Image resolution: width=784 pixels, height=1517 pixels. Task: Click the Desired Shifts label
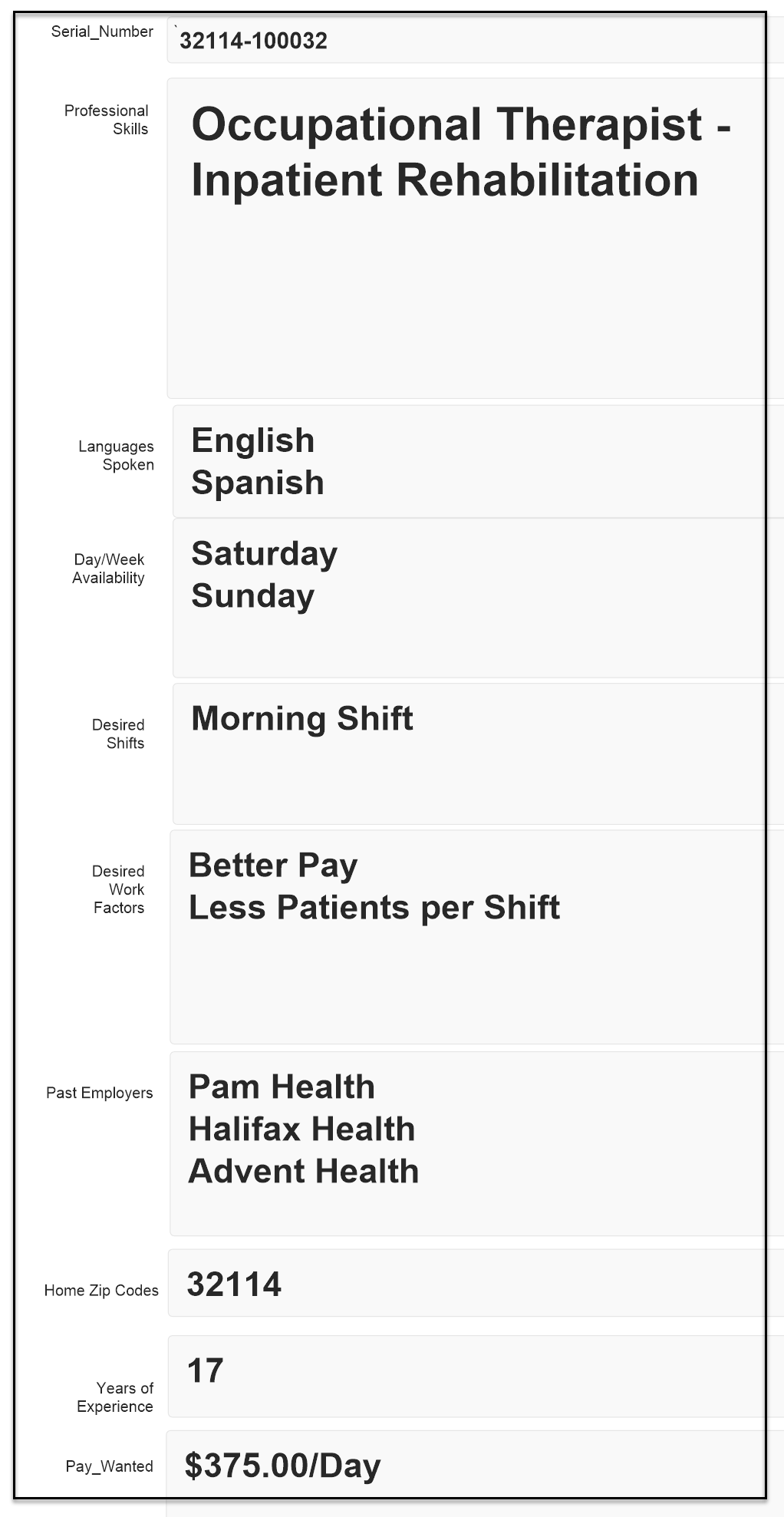point(118,734)
